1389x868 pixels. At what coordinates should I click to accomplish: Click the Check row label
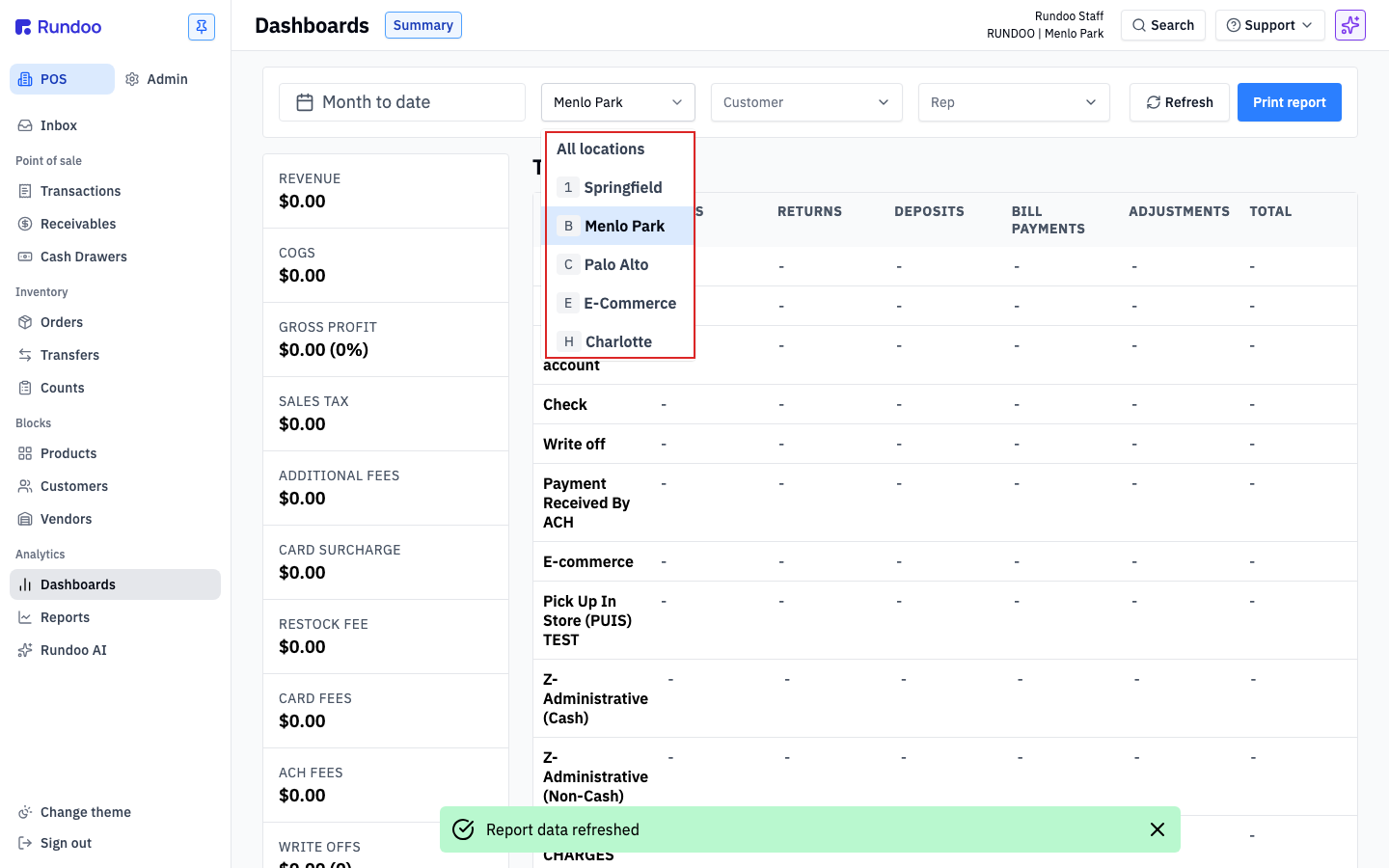[x=565, y=404]
